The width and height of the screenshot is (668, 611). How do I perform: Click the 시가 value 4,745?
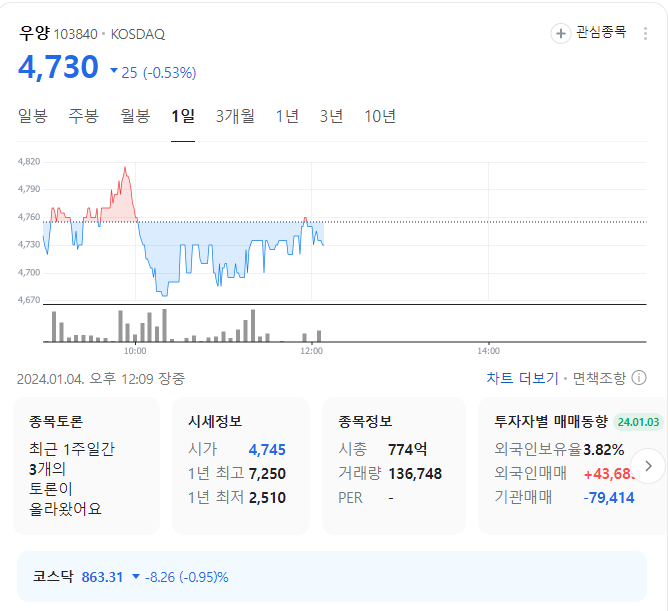tap(267, 450)
